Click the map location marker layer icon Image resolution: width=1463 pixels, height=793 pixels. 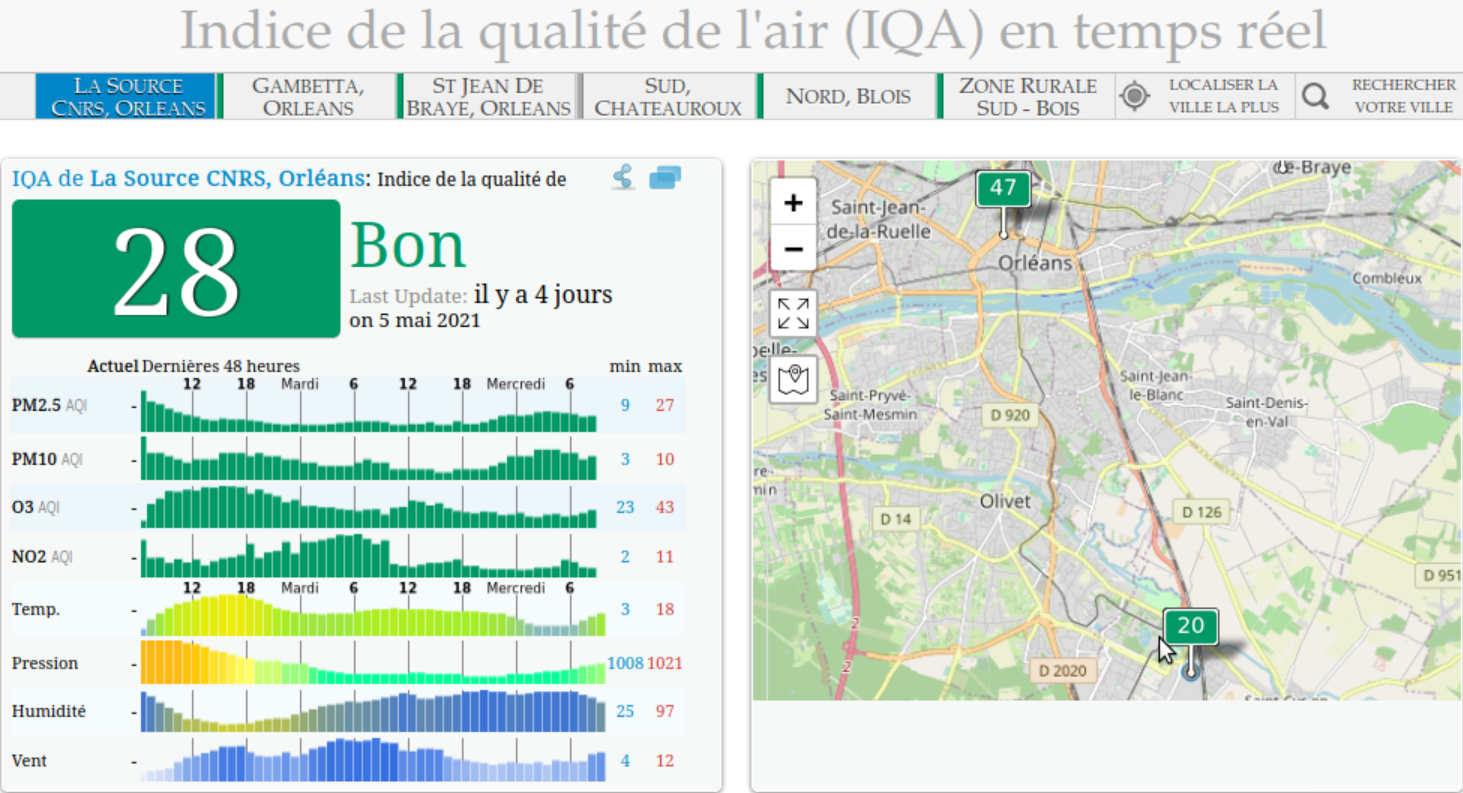click(793, 379)
